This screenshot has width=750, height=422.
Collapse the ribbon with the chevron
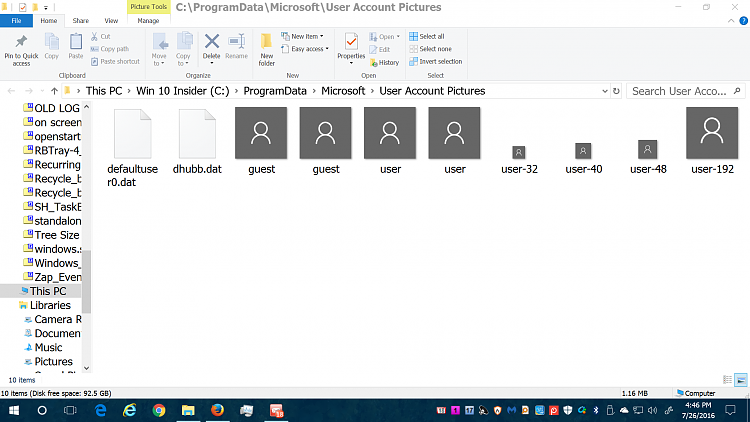[731, 21]
